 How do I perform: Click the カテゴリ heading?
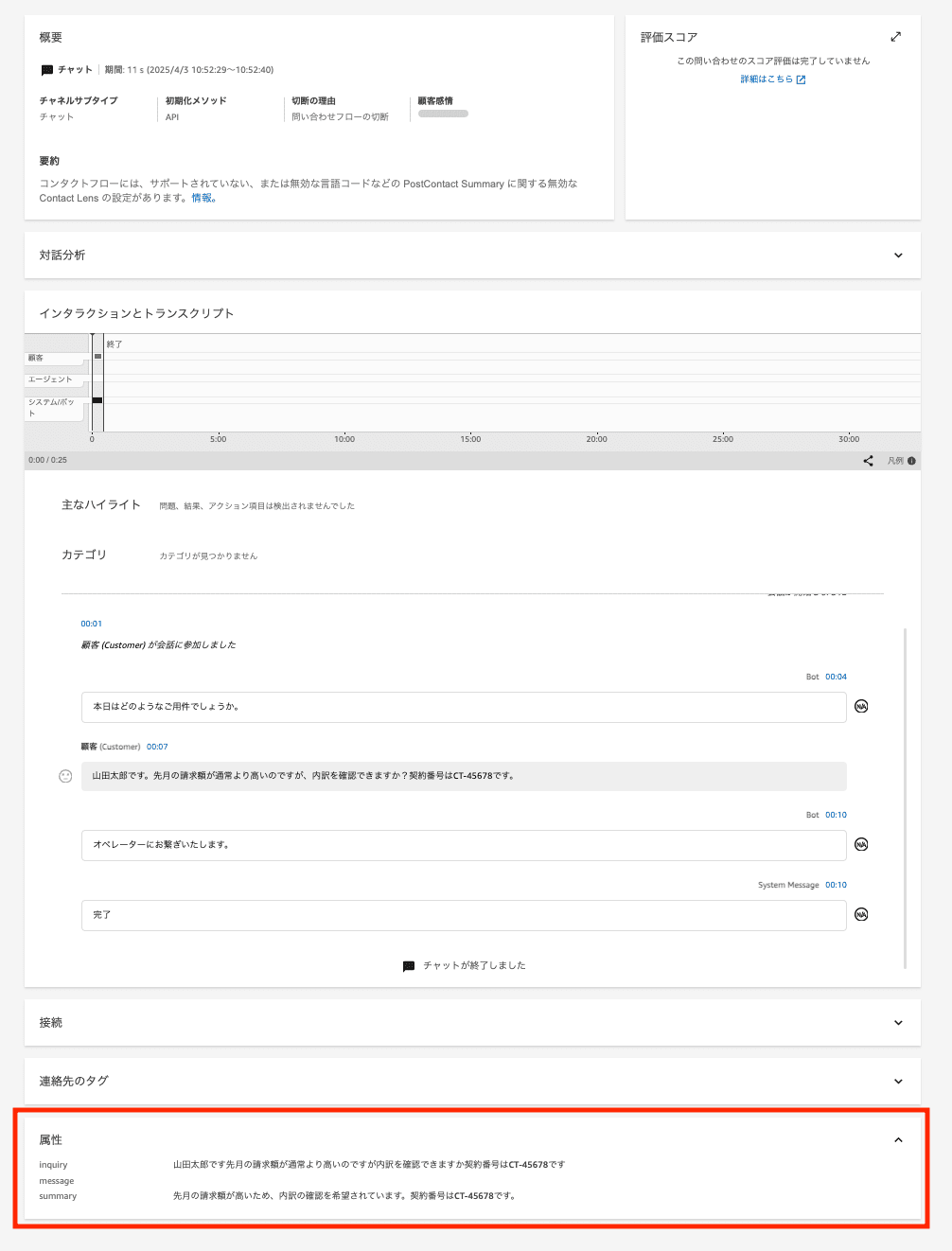[x=84, y=555]
